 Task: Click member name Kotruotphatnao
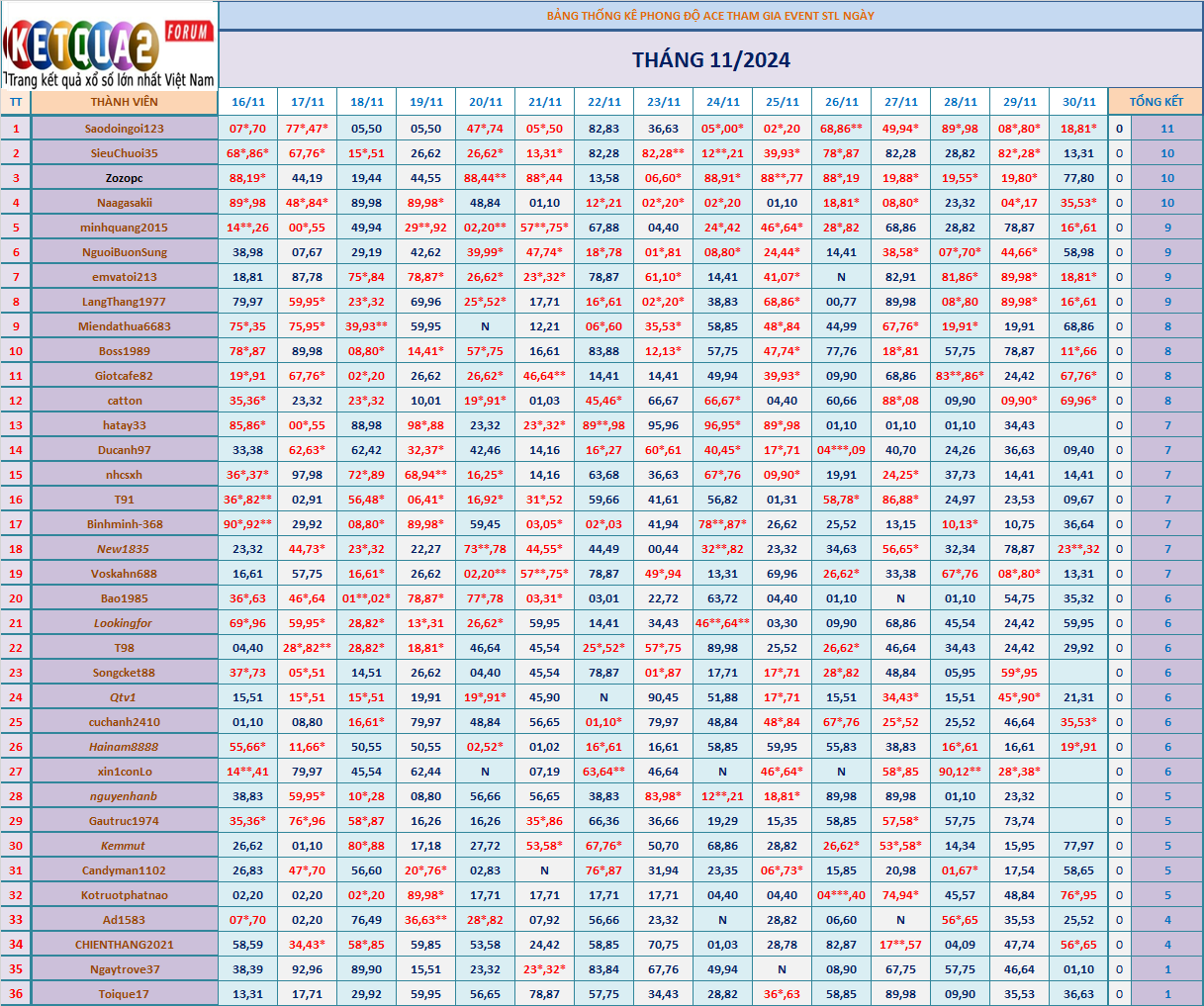pos(124,895)
